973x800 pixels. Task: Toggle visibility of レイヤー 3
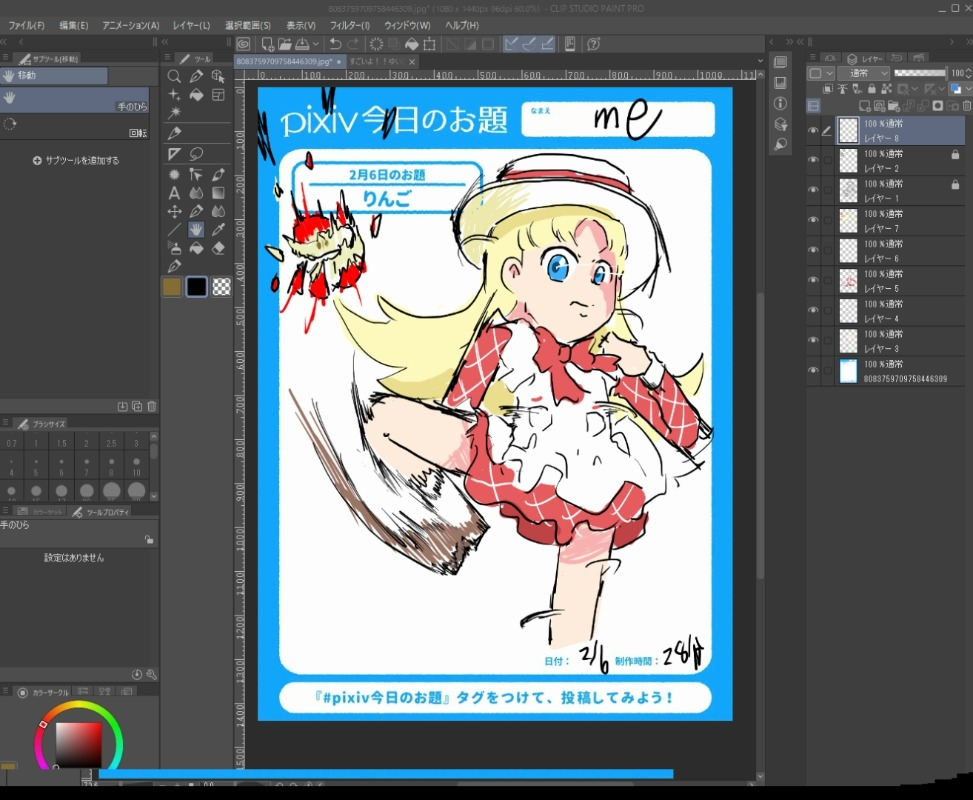click(x=813, y=339)
